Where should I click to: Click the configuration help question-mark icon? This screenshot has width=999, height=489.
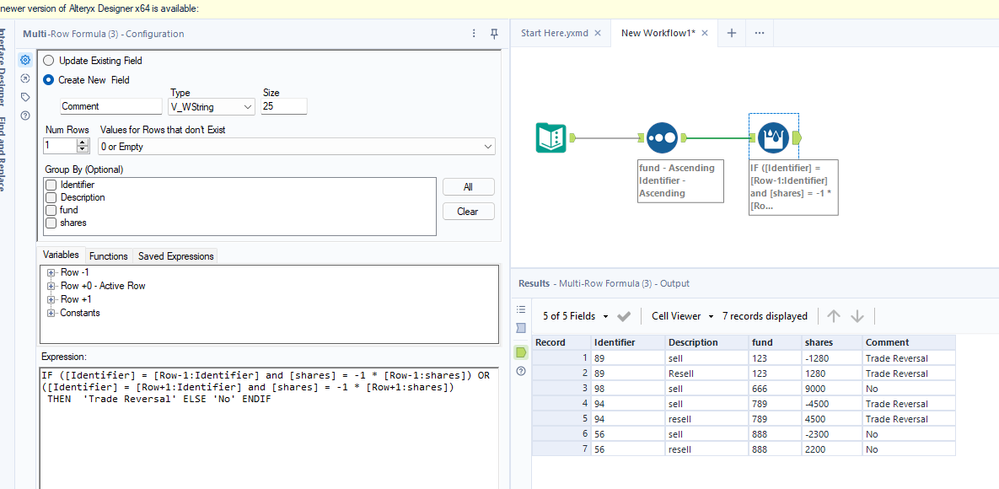click(25, 115)
